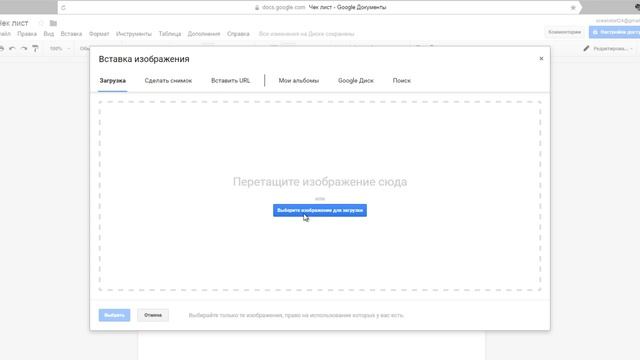640x360 pixels.
Task: Click the address bar lock icon
Action: click(x=257, y=8)
